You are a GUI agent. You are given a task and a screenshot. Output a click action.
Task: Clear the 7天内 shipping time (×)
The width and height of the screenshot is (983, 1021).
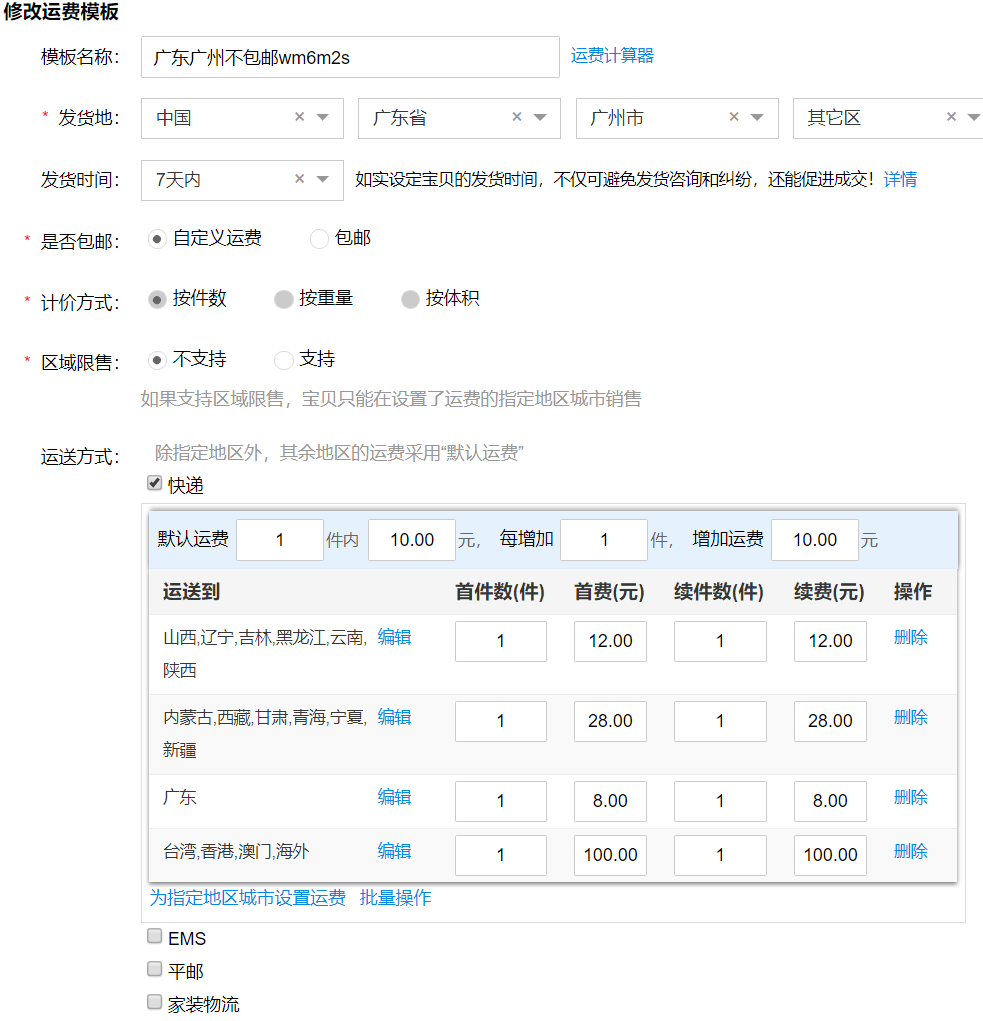tap(299, 179)
